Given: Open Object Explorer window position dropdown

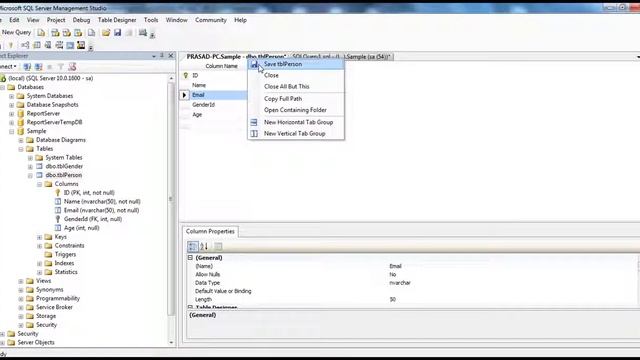Looking at the screenshot, I should [154, 56].
